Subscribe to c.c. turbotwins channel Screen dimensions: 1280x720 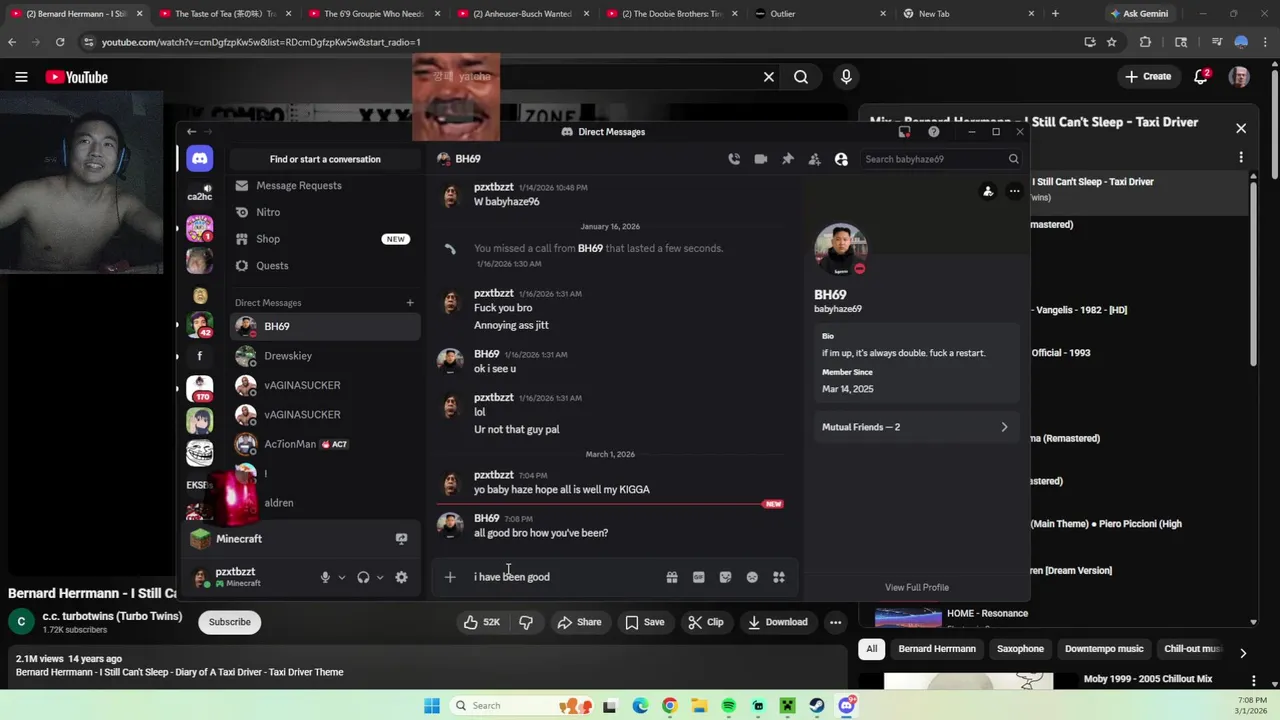[229, 622]
